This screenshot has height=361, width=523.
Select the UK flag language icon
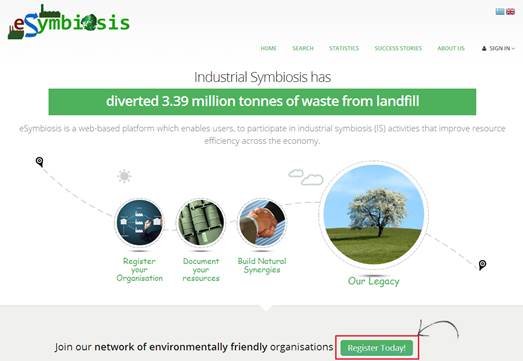click(x=510, y=12)
